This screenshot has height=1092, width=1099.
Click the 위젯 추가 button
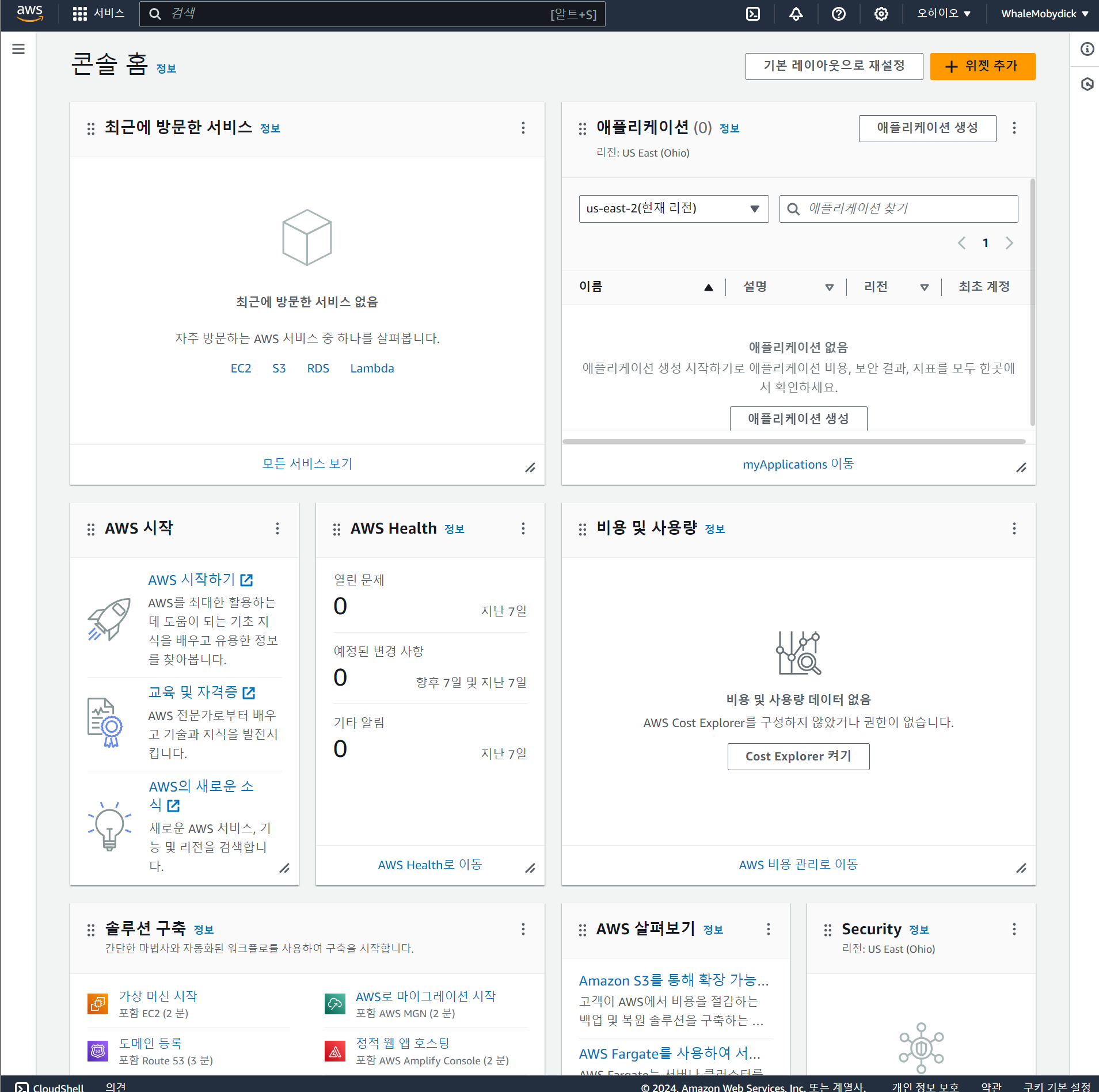click(x=983, y=66)
